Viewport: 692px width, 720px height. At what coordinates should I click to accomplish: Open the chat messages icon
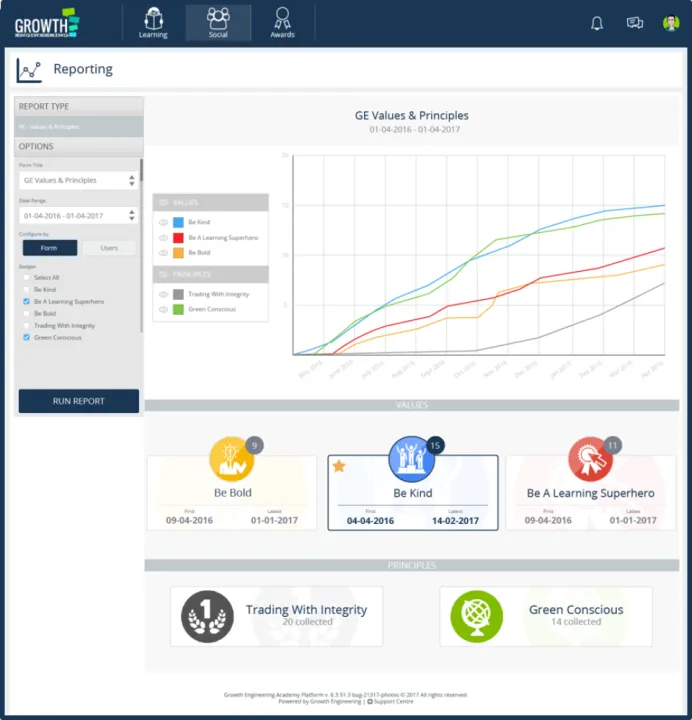[x=634, y=23]
